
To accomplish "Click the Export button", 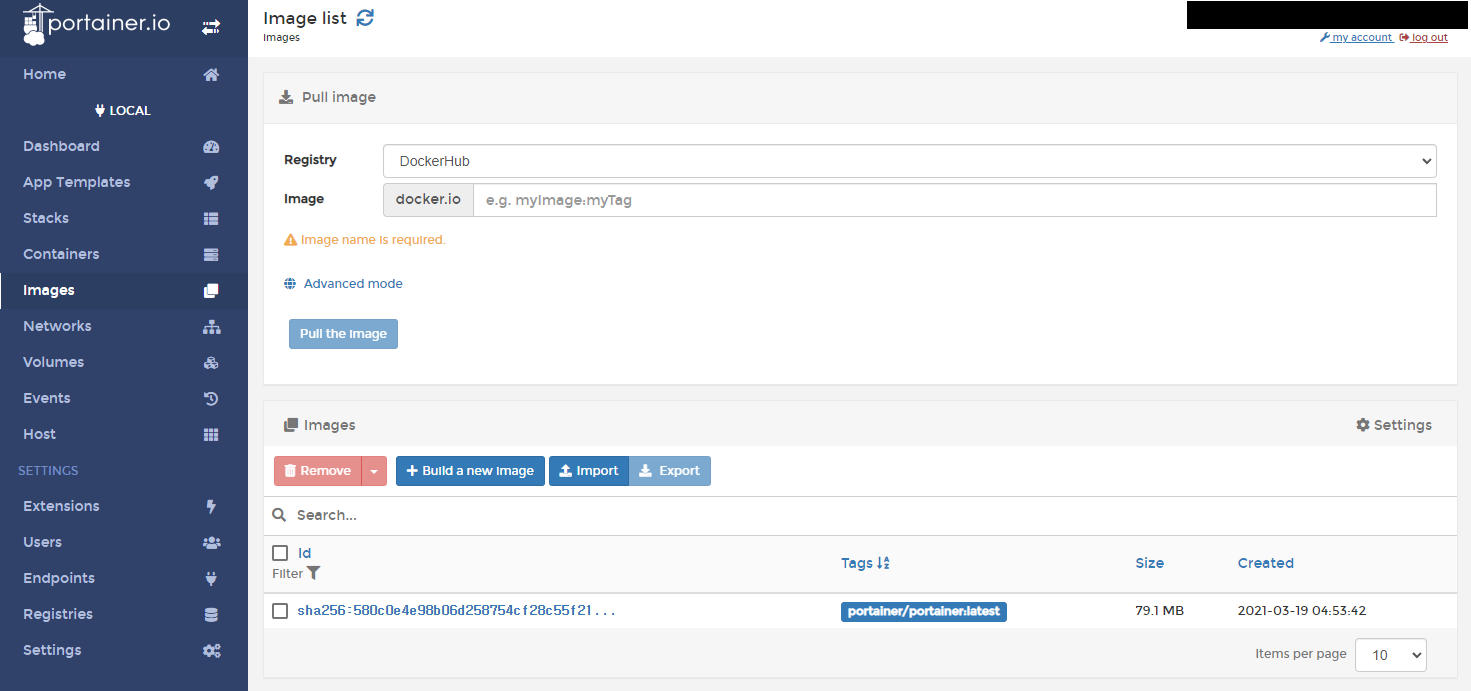I will point(670,471).
